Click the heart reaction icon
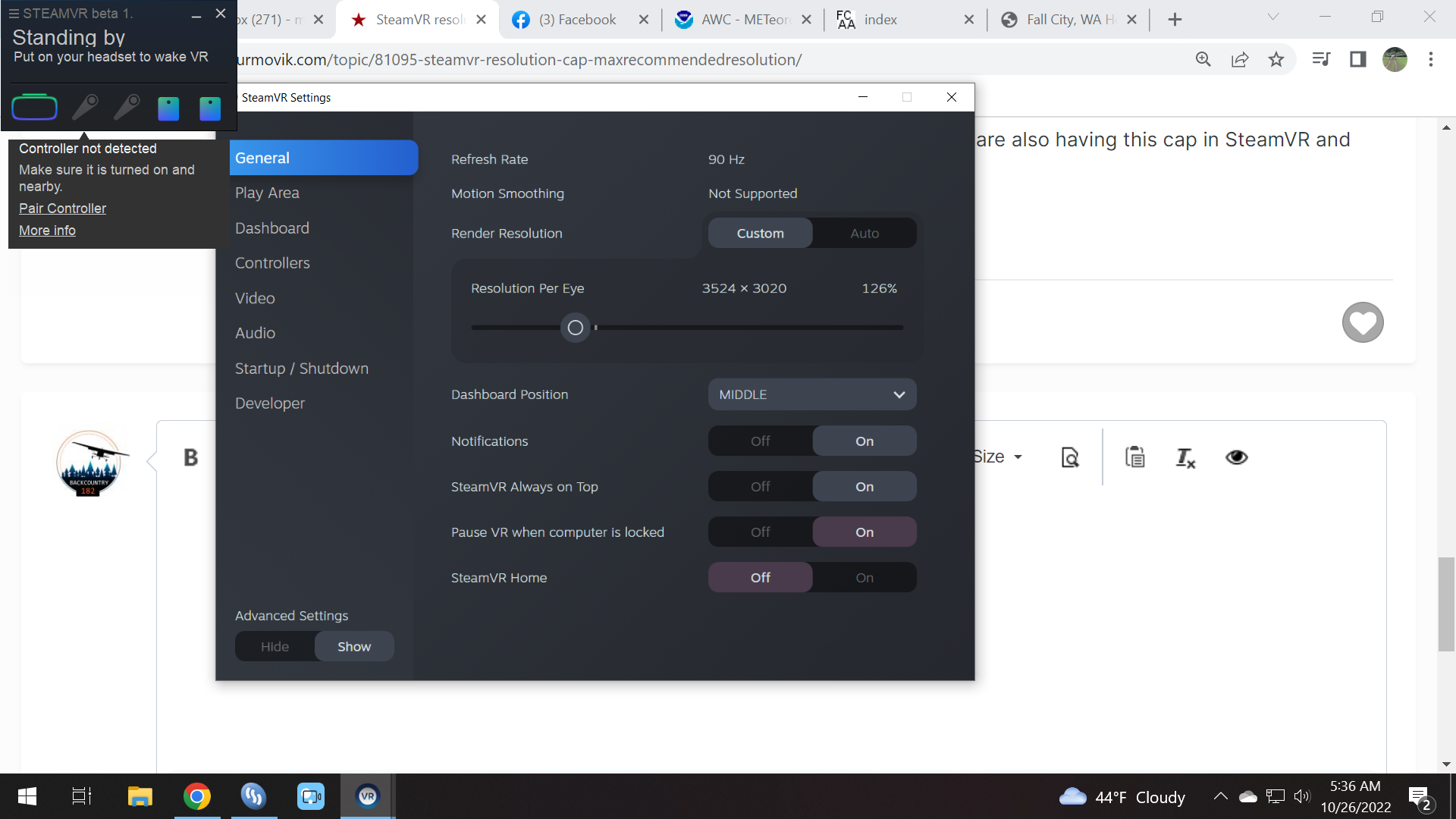Image resolution: width=1456 pixels, height=819 pixels. pyautogui.click(x=1363, y=322)
